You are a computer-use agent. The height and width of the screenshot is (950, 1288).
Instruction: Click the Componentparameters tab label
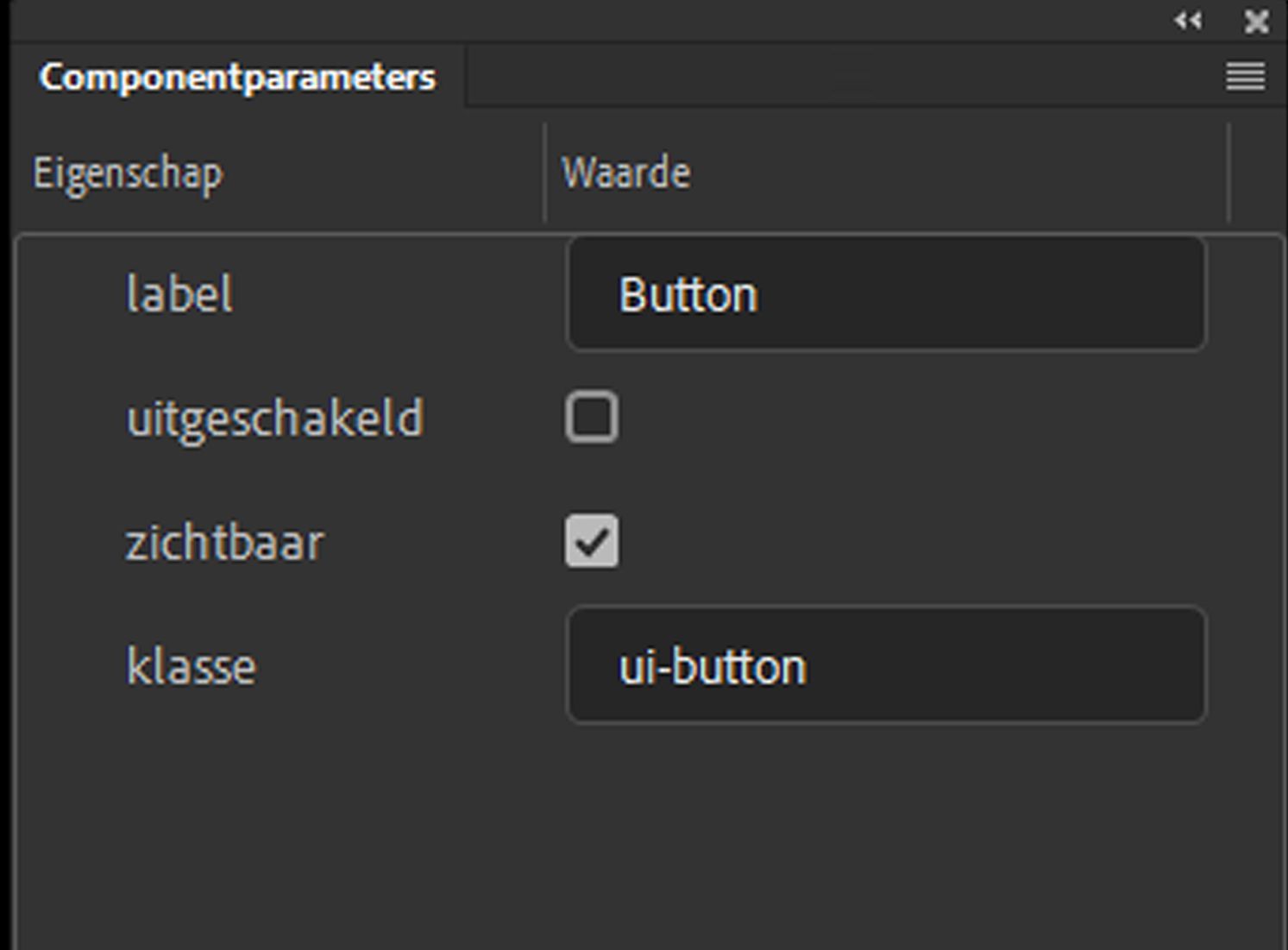237,77
